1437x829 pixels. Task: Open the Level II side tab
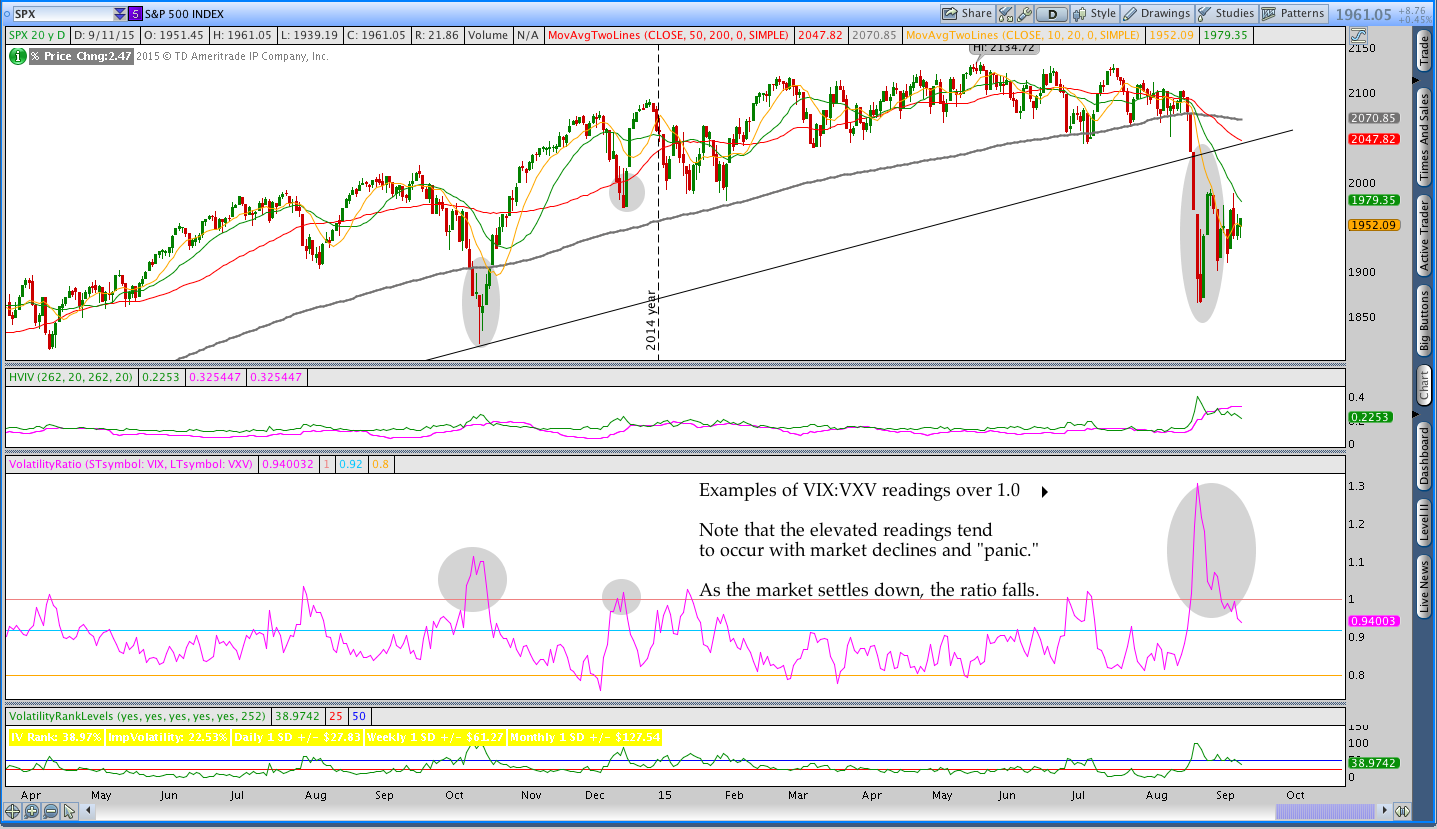[x=1425, y=524]
